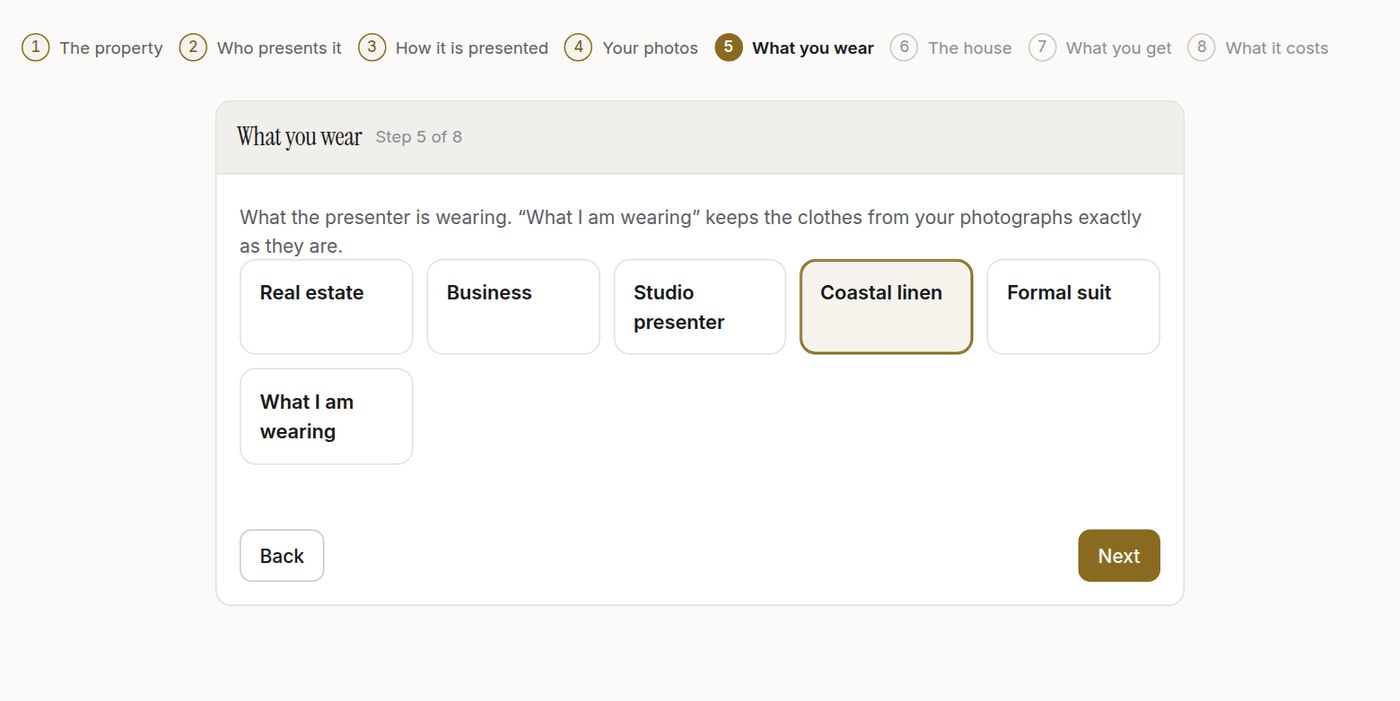Image resolution: width=1400 pixels, height=701 pixels.
Task: Go to step 7 What you get
Action: pyautogui.click(x=1100, y=48)
